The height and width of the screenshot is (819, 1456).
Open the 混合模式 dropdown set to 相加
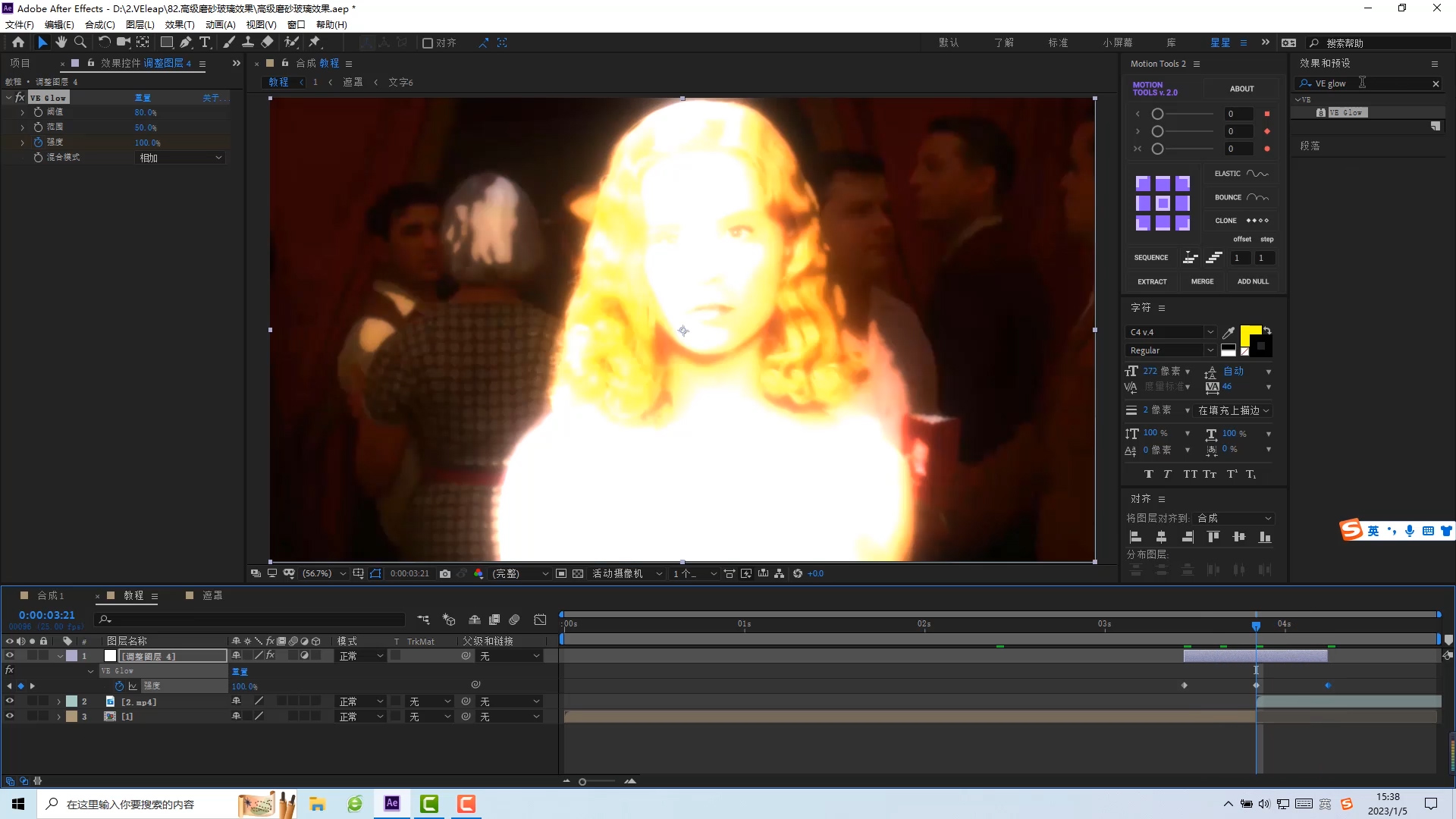180,158
